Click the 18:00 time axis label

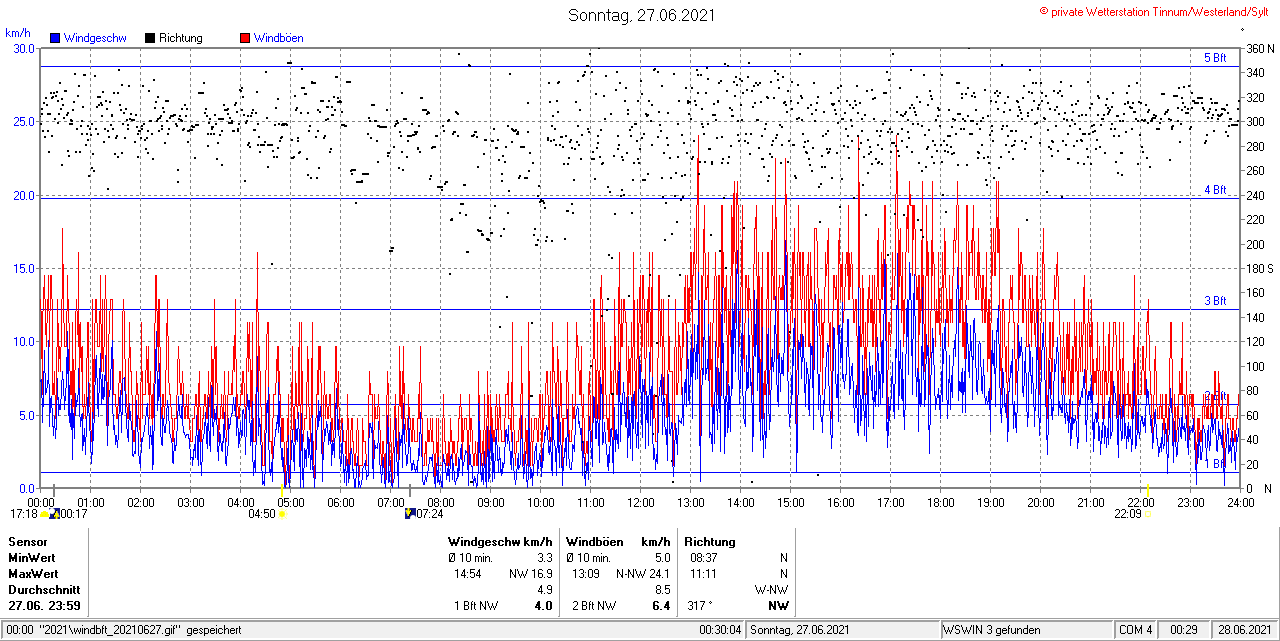coord(941,502)
